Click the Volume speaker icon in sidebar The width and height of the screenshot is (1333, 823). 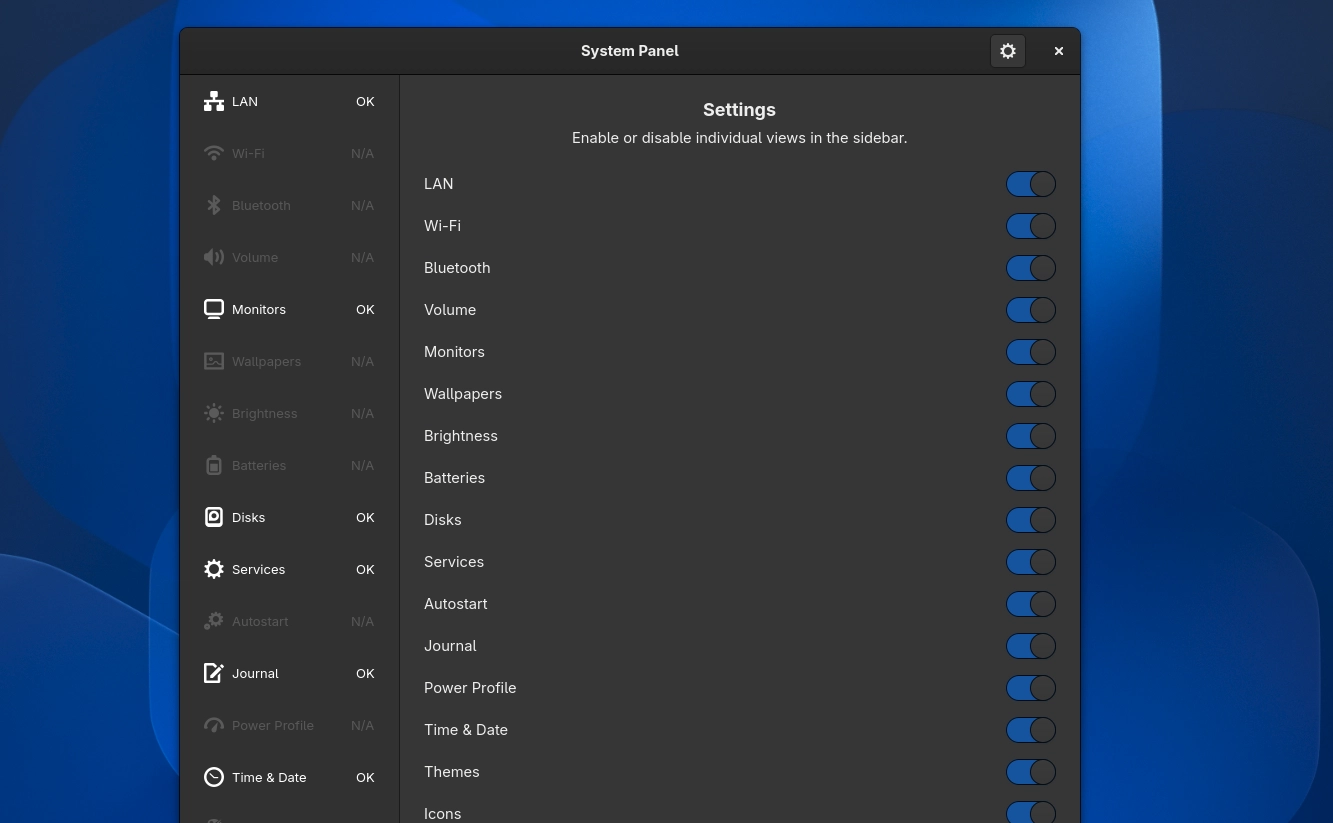click(x=214, y=257)
